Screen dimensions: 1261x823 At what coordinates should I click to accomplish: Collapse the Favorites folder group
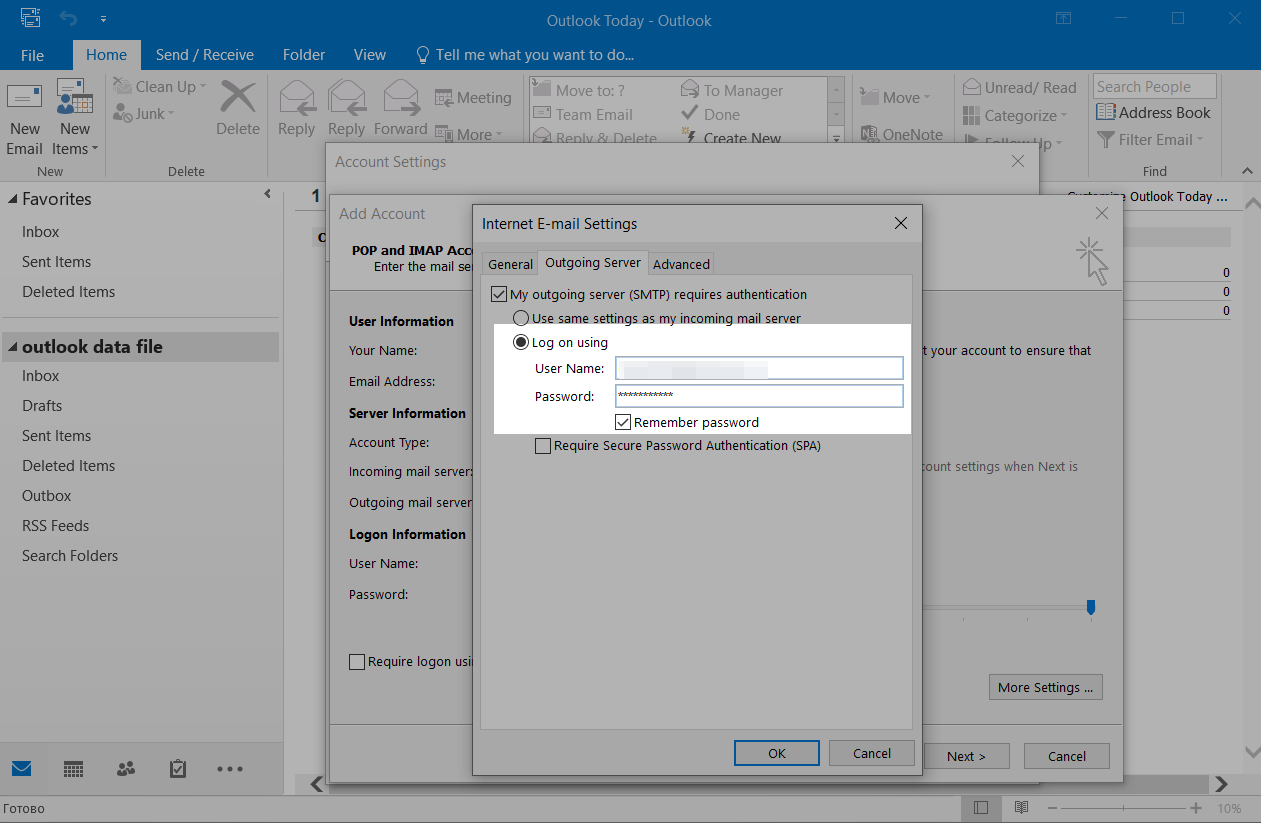[13, 200]
